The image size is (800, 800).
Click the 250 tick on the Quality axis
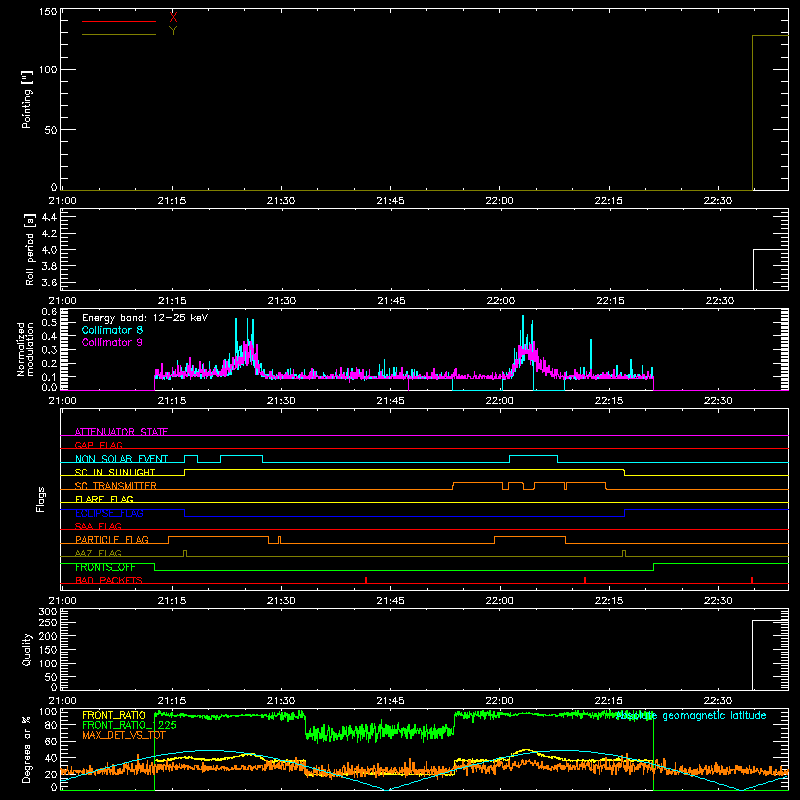[48, 622]
